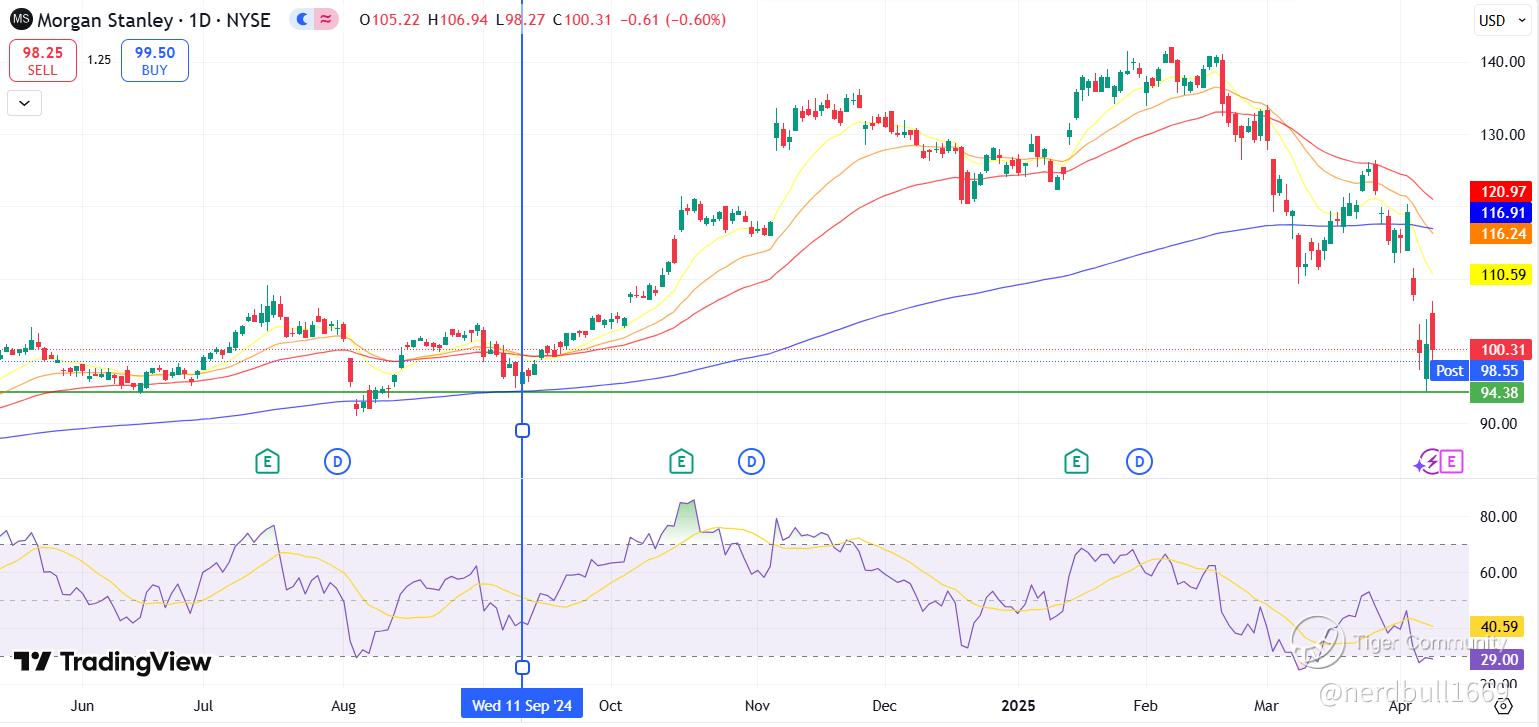1539x727 pixels.
Task: Click the TradingView logo
Action: pos(112,662)
